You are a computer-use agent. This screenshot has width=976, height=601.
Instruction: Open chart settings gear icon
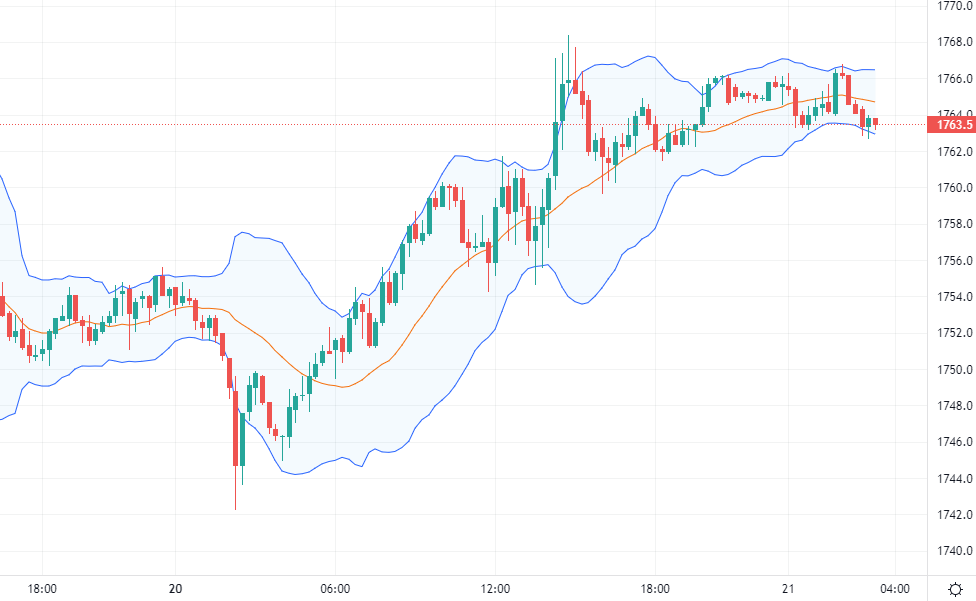[955, 588]
